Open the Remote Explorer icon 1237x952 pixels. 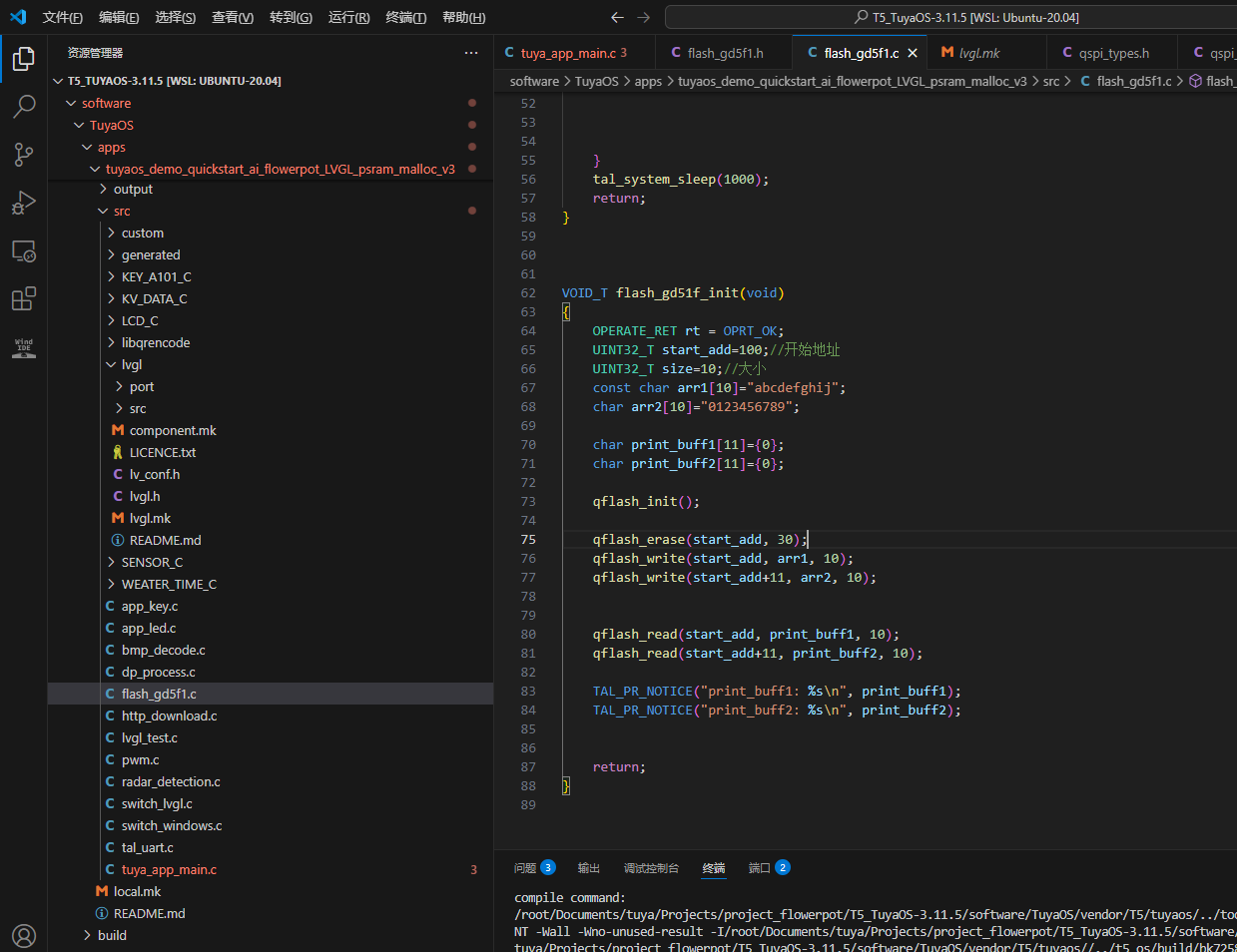(24, 250)
